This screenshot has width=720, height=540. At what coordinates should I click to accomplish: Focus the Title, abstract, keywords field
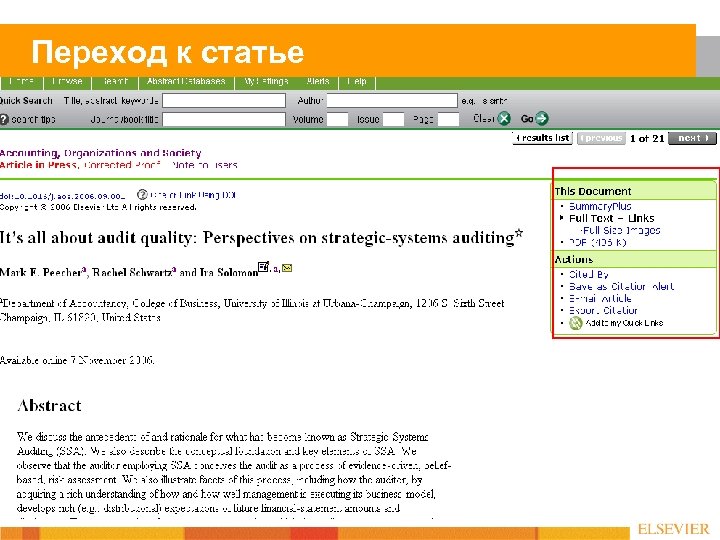click(x=224, y=101)
